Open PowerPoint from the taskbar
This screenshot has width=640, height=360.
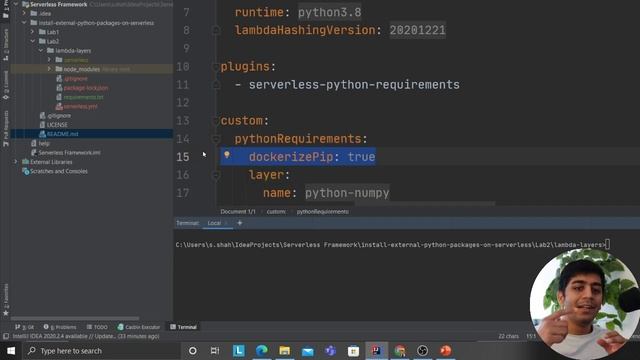coord(445,351)
